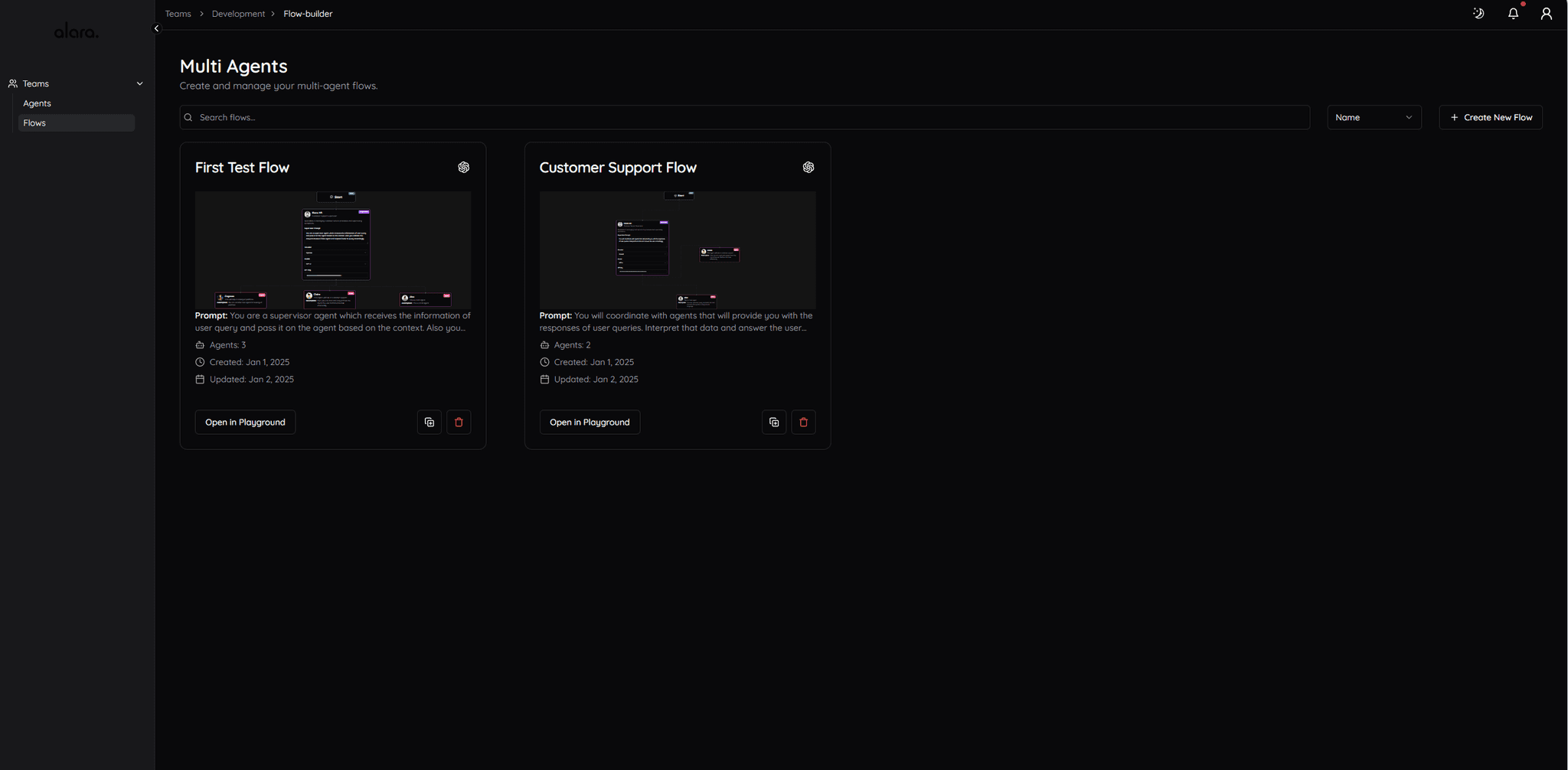Open First Test Flow in Playground
The image size is (1568, 770).
(x=245, y=423)
